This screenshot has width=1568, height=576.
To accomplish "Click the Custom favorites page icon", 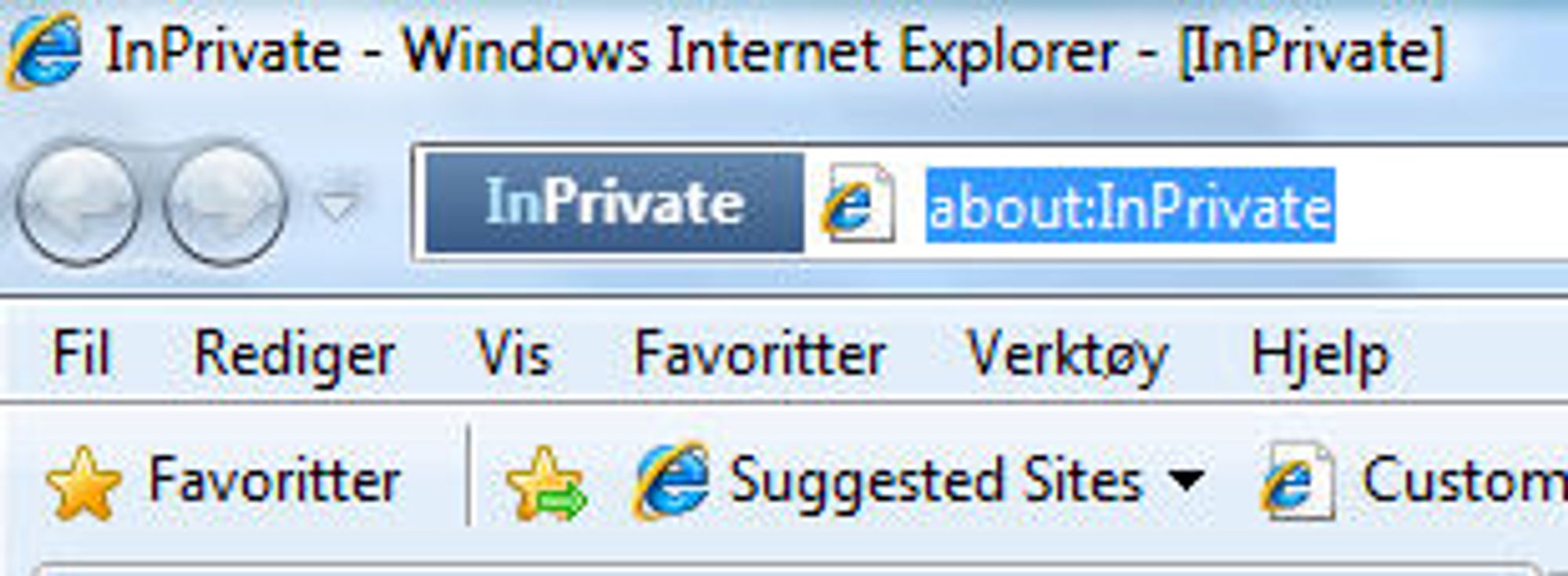I will pos(1298,481).
